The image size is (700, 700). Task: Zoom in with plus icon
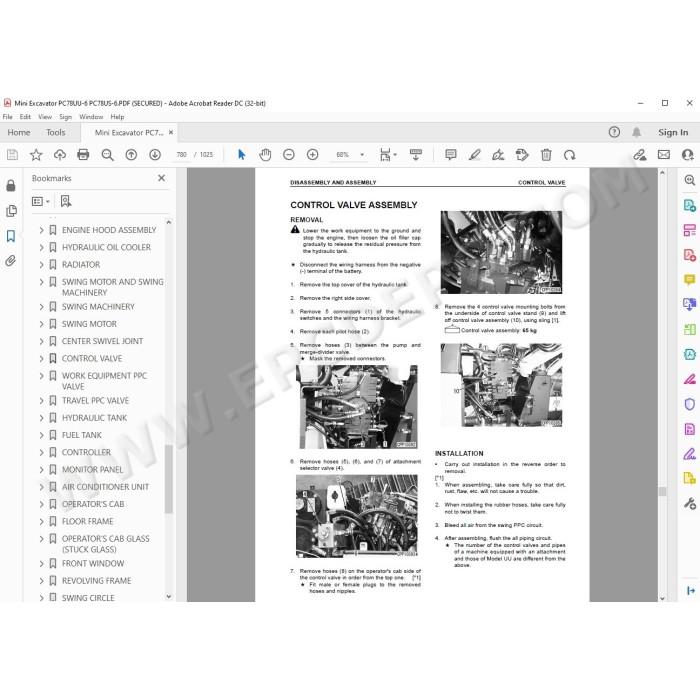click(x=312, y=155)
